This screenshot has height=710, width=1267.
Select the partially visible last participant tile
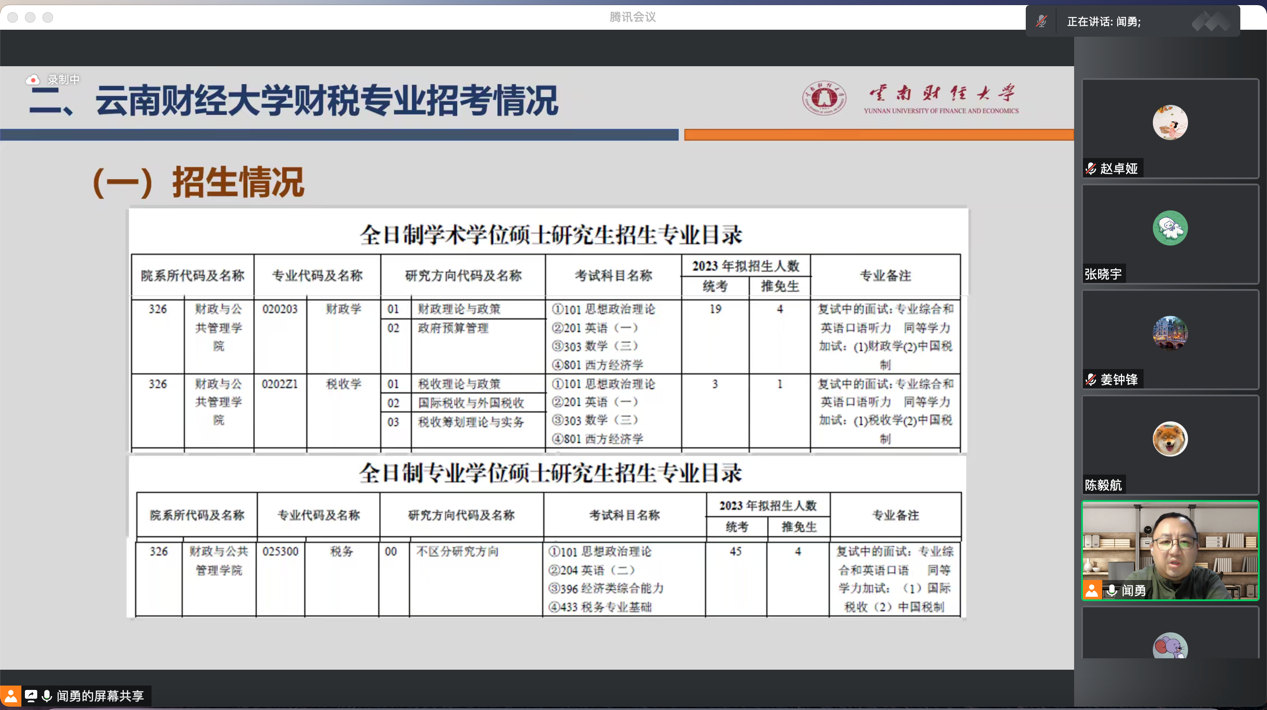pos(1170,634)
